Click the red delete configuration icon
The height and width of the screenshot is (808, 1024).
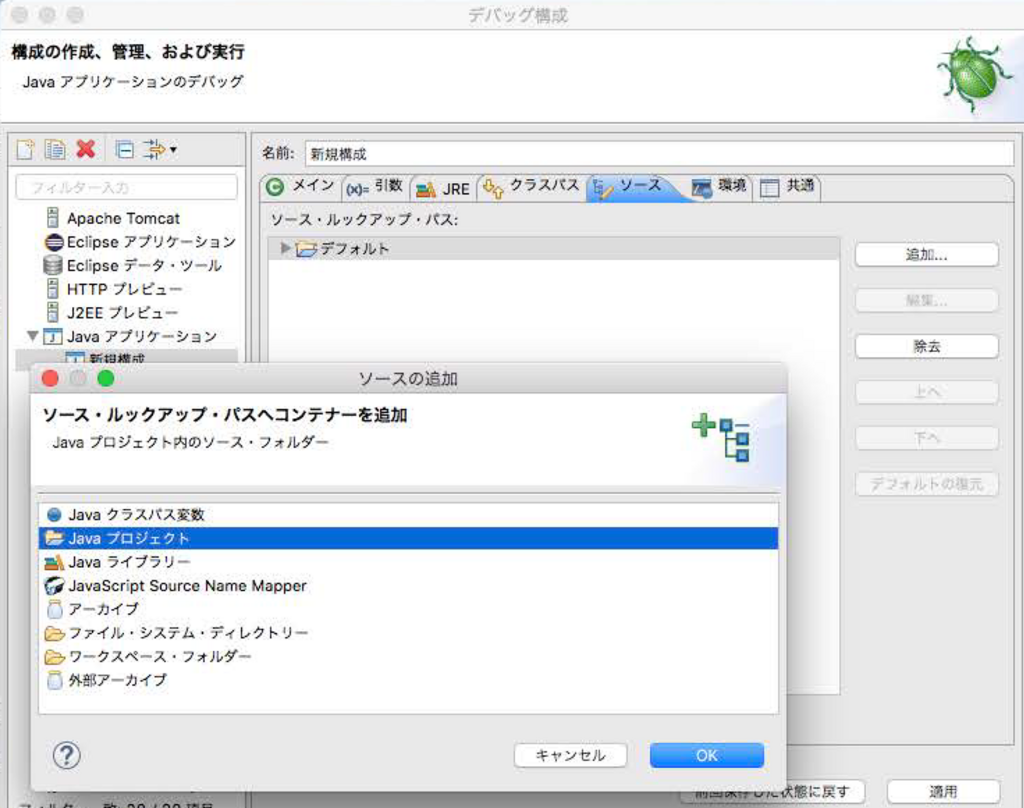pos(86,150)
